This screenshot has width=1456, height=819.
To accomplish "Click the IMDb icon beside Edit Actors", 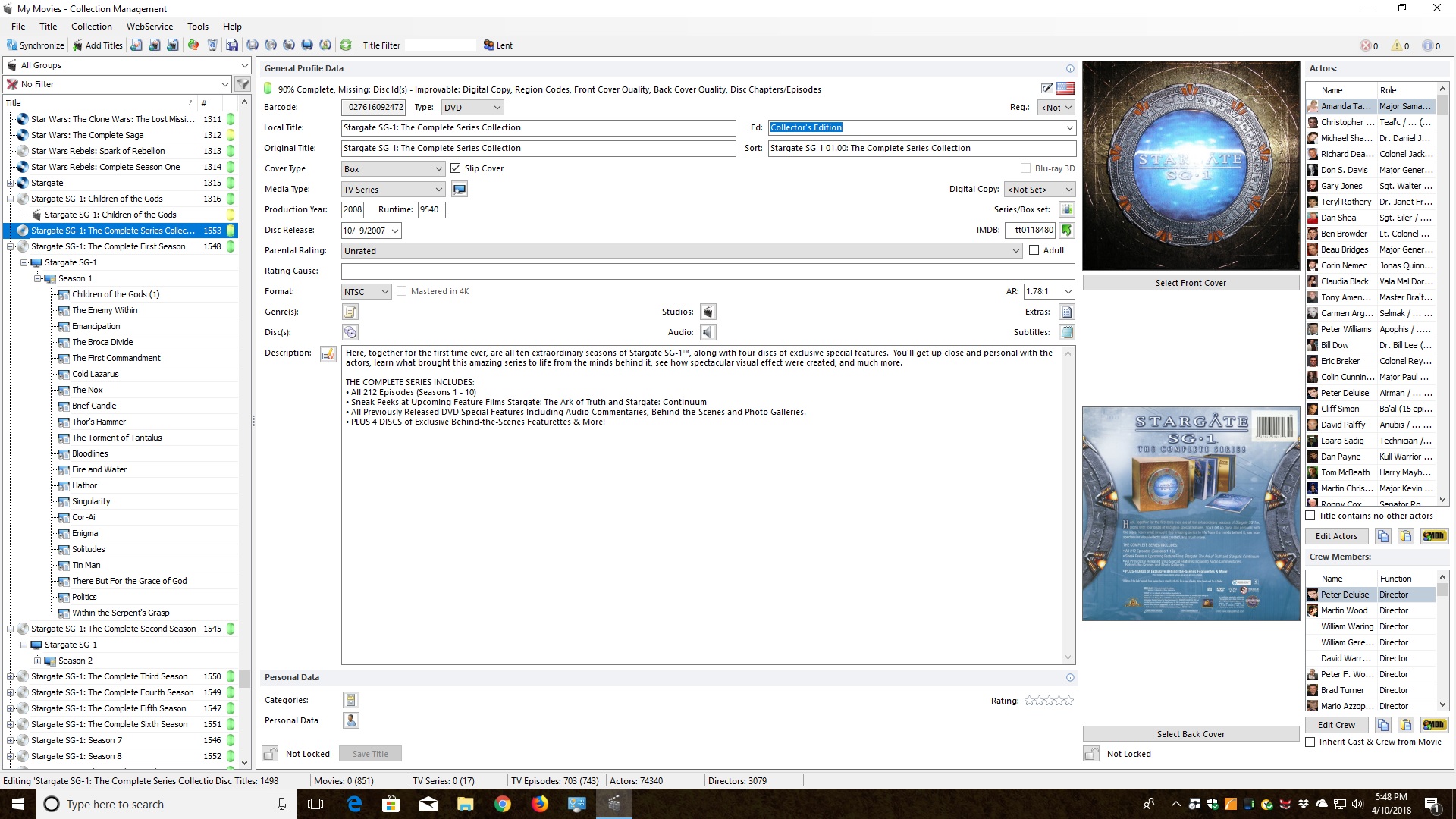I will pos(1434,536).
